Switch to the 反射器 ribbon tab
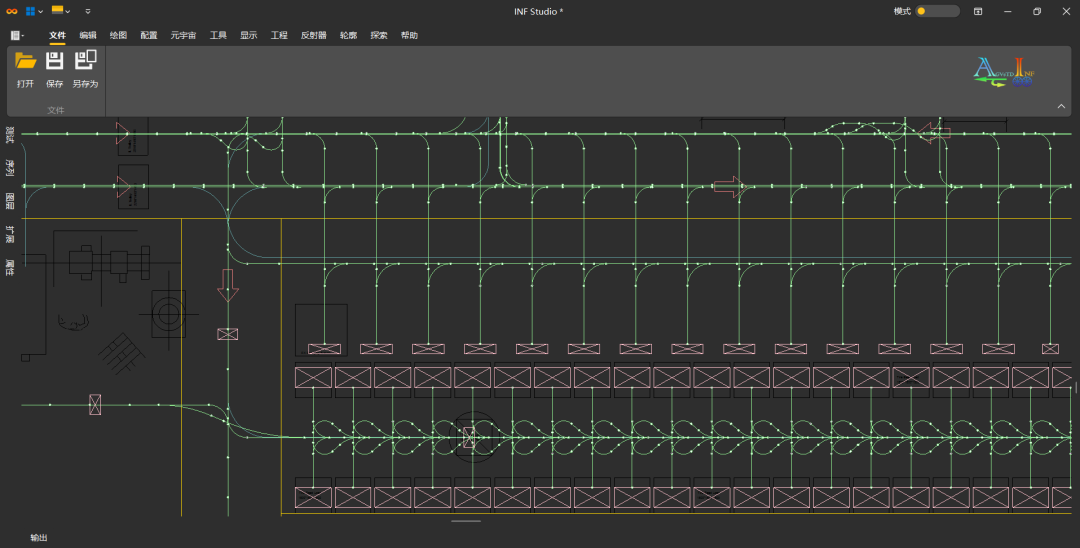This screenshot has height=548, width=1080. [313, 35]
